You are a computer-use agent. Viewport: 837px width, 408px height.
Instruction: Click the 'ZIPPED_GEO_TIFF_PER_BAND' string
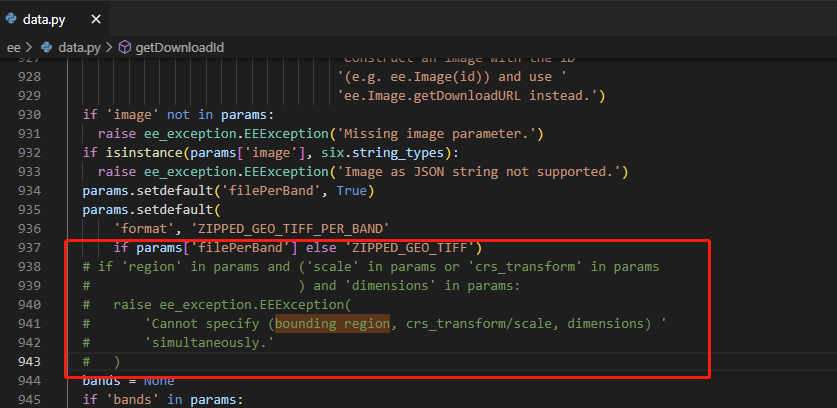coord(290,229)
